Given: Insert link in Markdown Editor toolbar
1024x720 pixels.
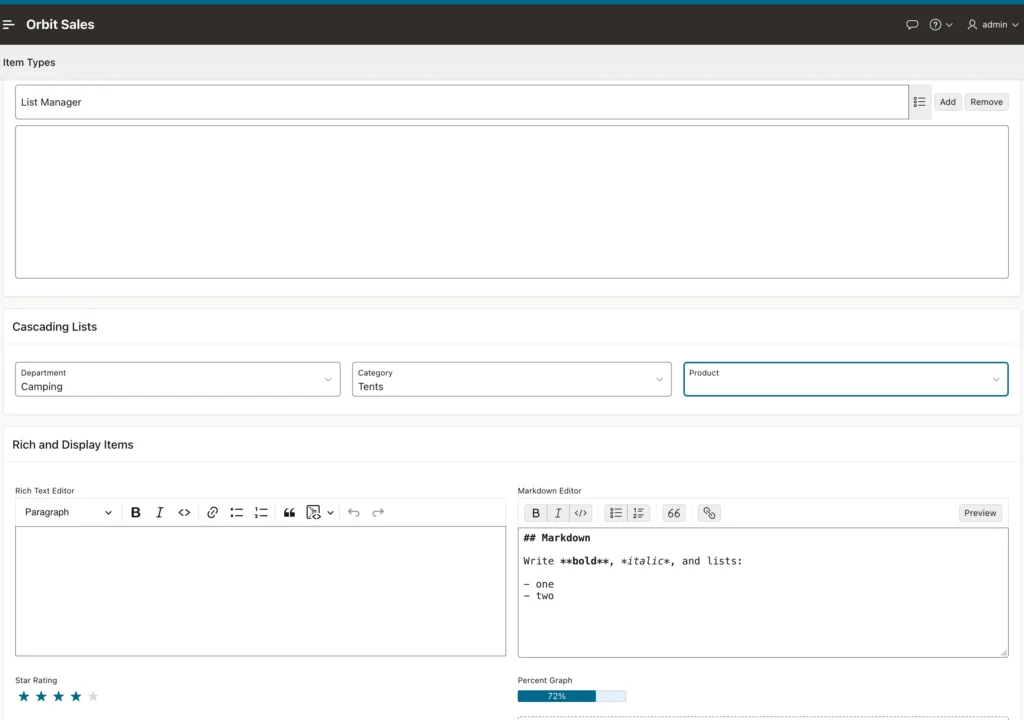Looking at the screenshot, I should pos(709,514).
